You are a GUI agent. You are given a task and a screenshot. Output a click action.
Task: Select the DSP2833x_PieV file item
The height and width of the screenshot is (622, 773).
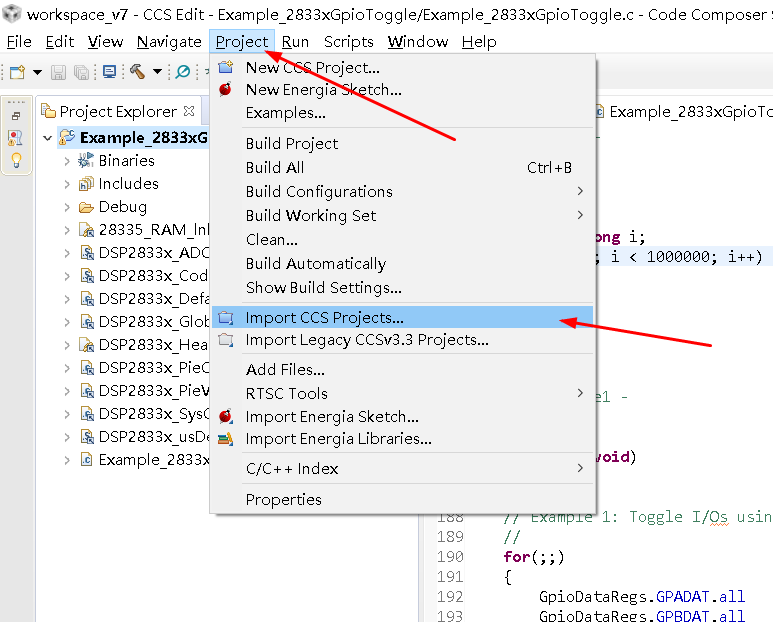point(154,391)
